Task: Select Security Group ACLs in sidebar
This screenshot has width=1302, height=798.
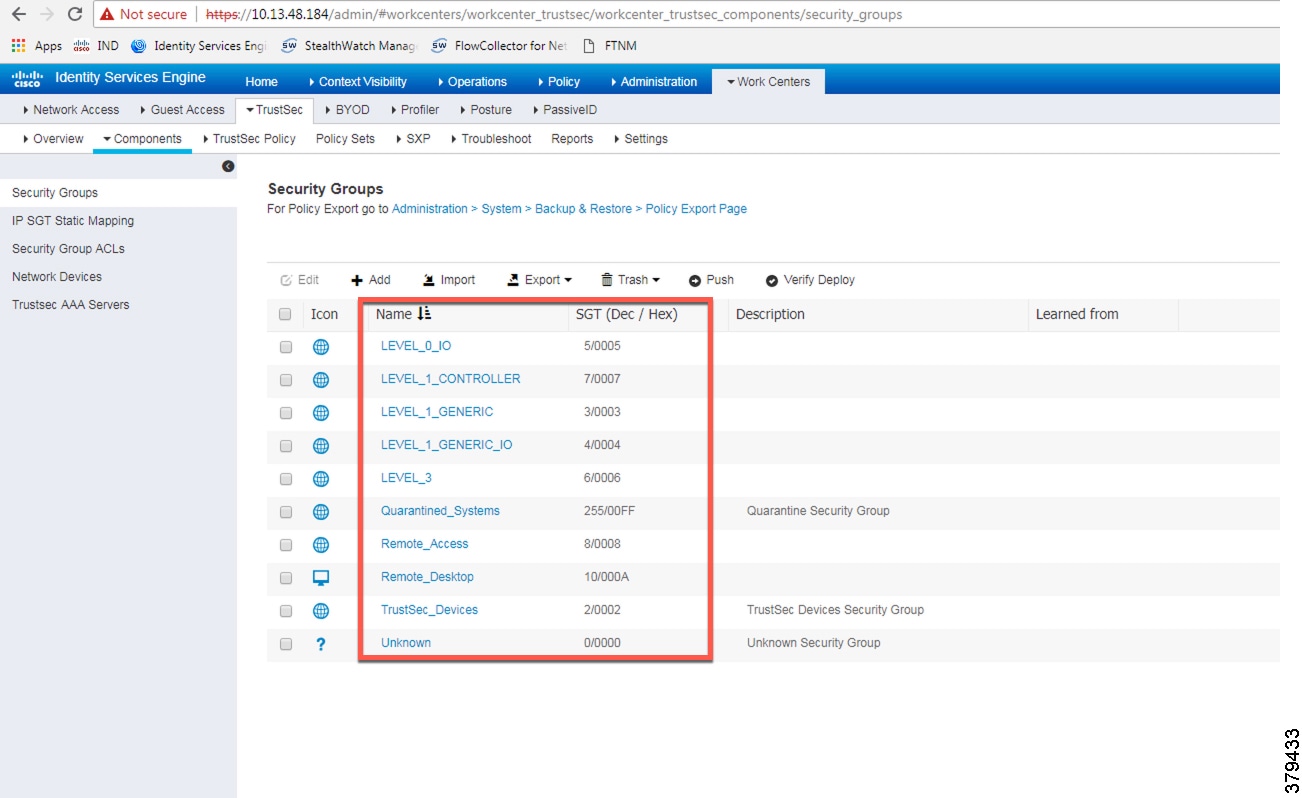Action: [x=68, y=249]
